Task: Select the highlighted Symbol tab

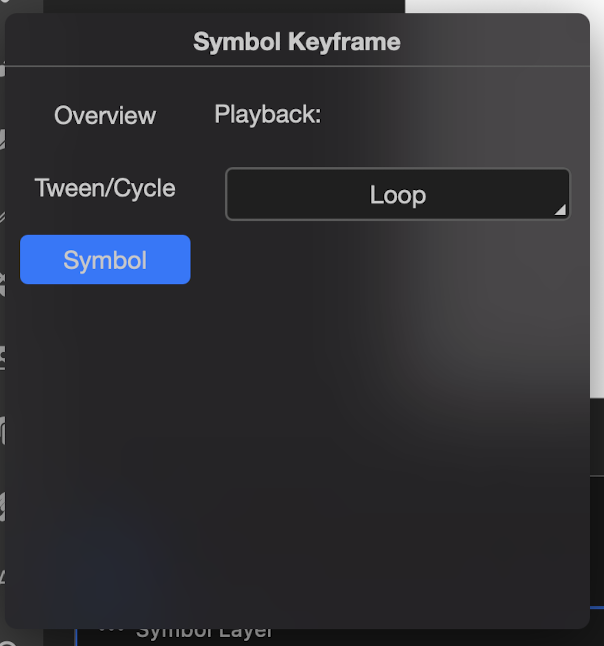Action: (105, 260)
